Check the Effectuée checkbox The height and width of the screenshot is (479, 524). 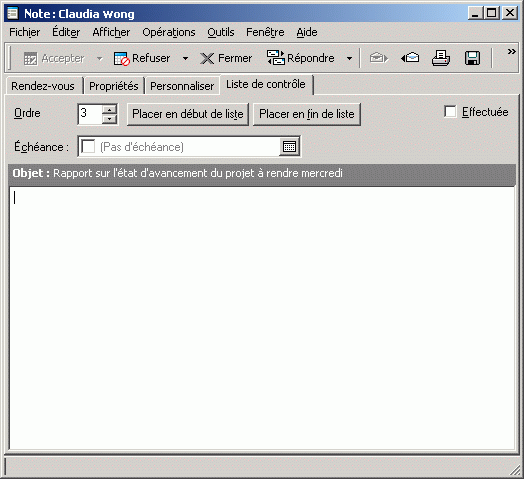pos(450,112)
